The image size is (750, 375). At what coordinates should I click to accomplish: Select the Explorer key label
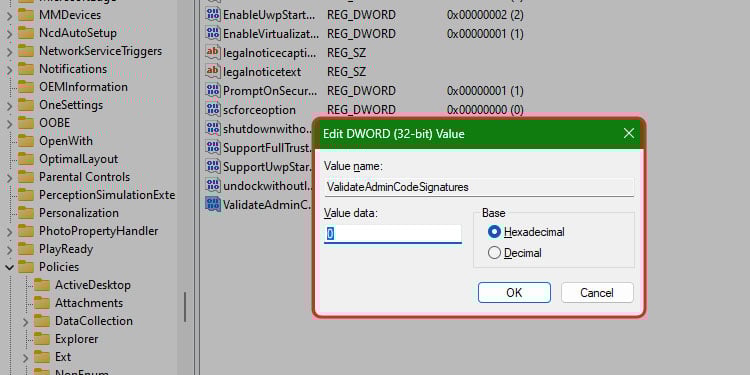click(77, 339)
